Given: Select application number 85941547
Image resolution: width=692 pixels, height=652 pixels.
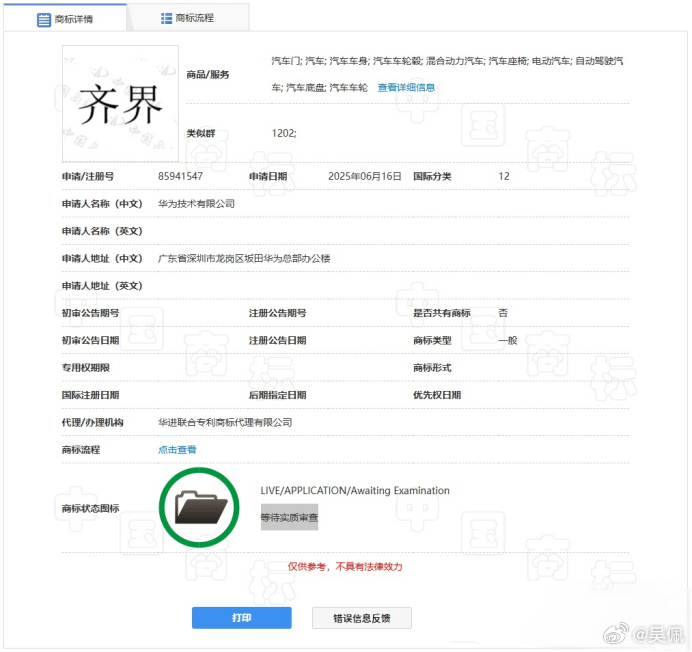Looking at the screenshot, I should (x=180, y=176).
